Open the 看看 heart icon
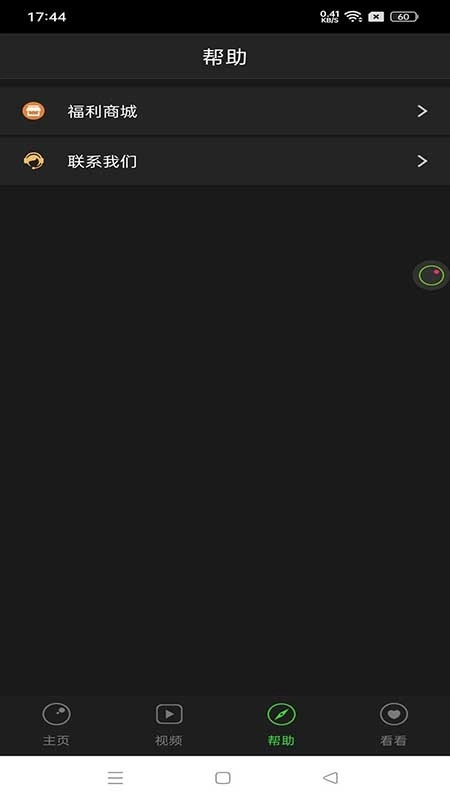 pos(393,714)
